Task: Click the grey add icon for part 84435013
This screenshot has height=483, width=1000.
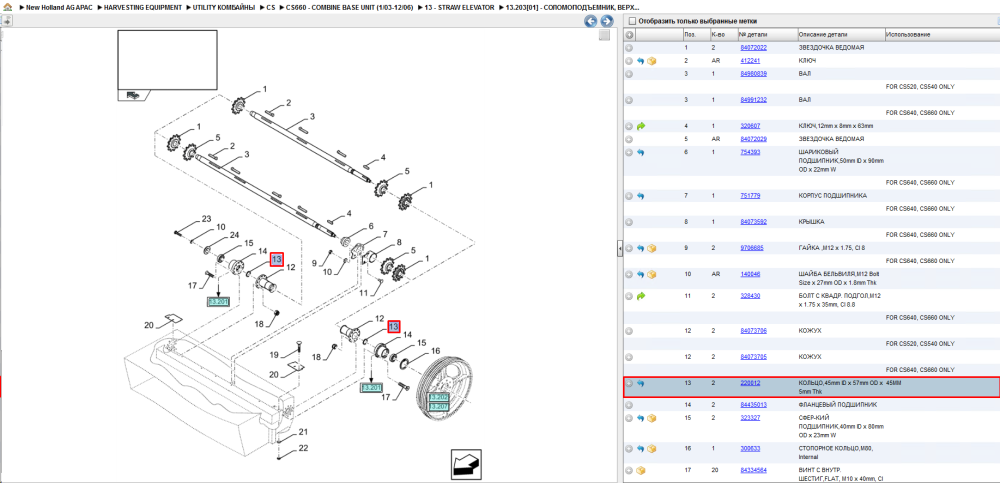Action: [629, 405]
